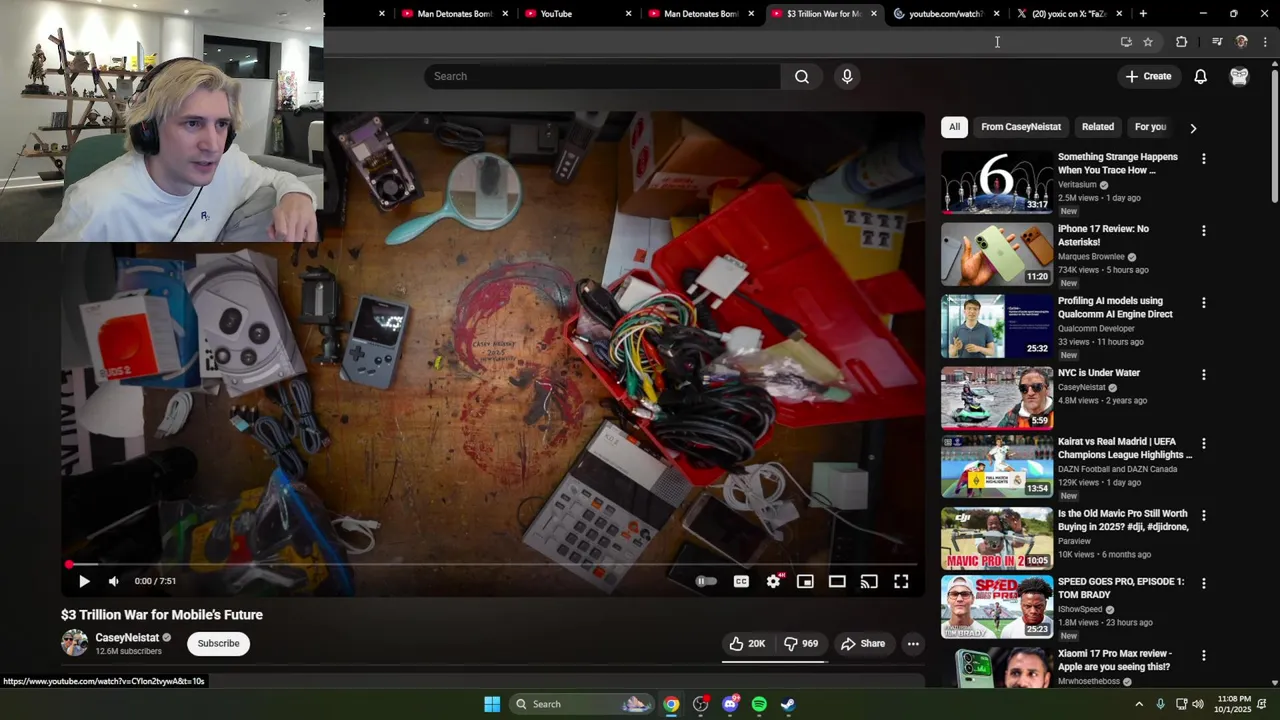Open the account avatar menu

coord(1239,76)
